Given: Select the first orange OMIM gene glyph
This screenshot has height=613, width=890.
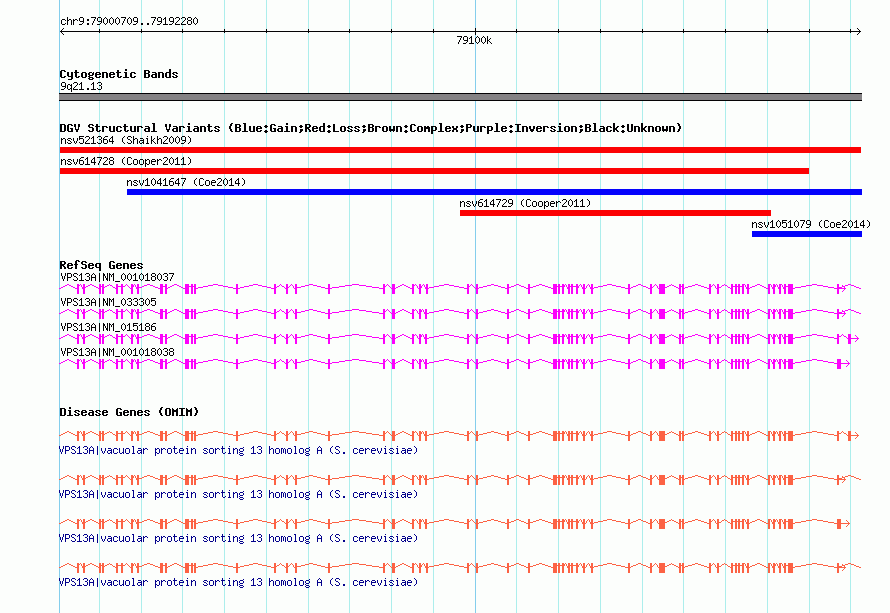Looking at the screenshot, I should click(459, 436).
